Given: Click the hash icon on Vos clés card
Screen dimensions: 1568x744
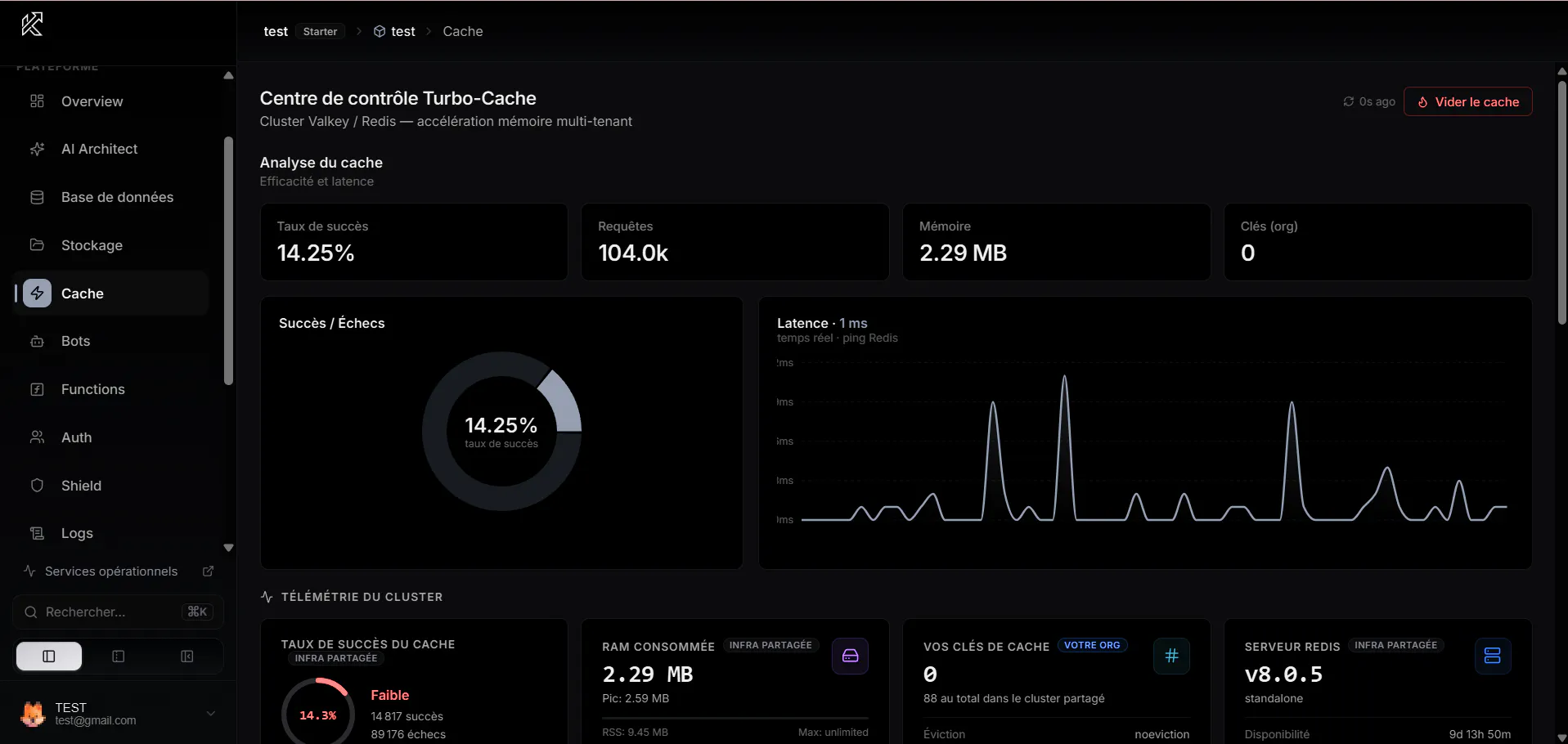Looking at the screenshot, I should coord(1171,656).
